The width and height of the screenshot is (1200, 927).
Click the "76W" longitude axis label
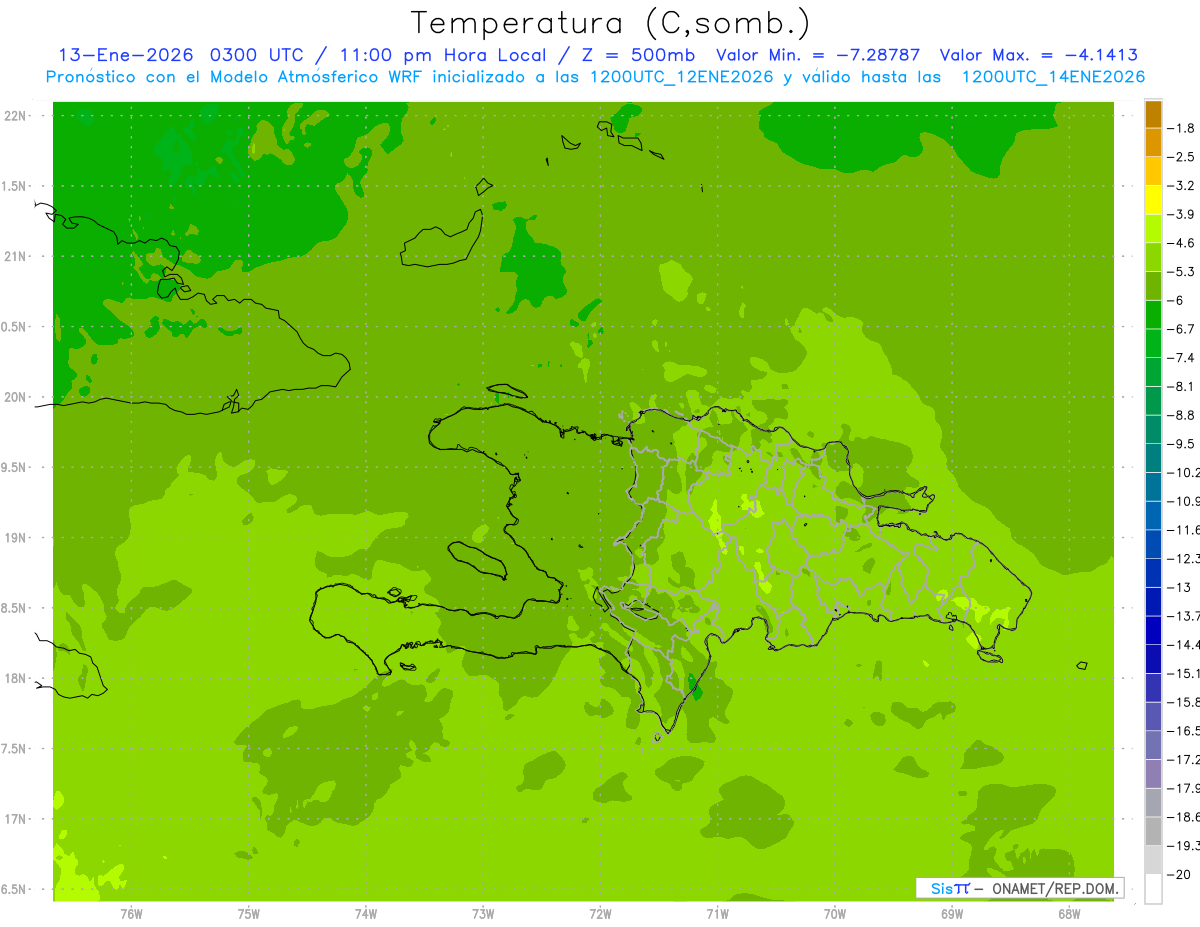click(x=131, y=914)
